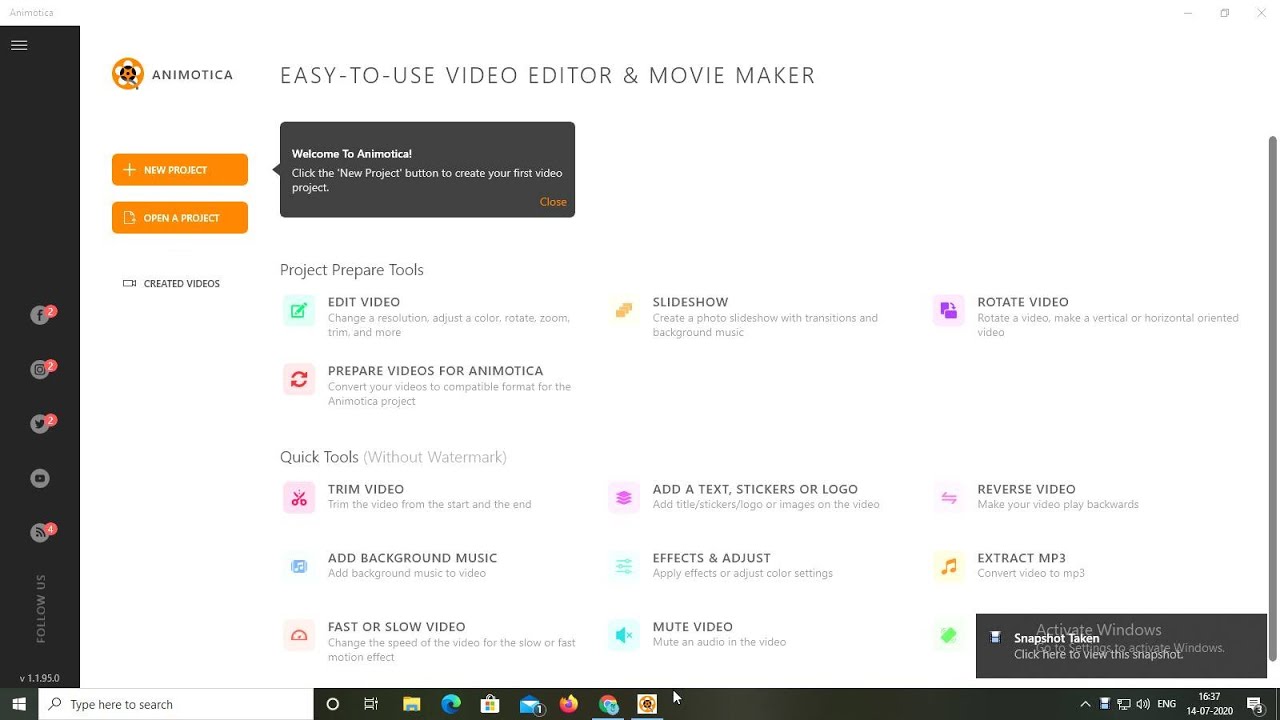Open the Facebook follow icon

[x=40, y=316]
